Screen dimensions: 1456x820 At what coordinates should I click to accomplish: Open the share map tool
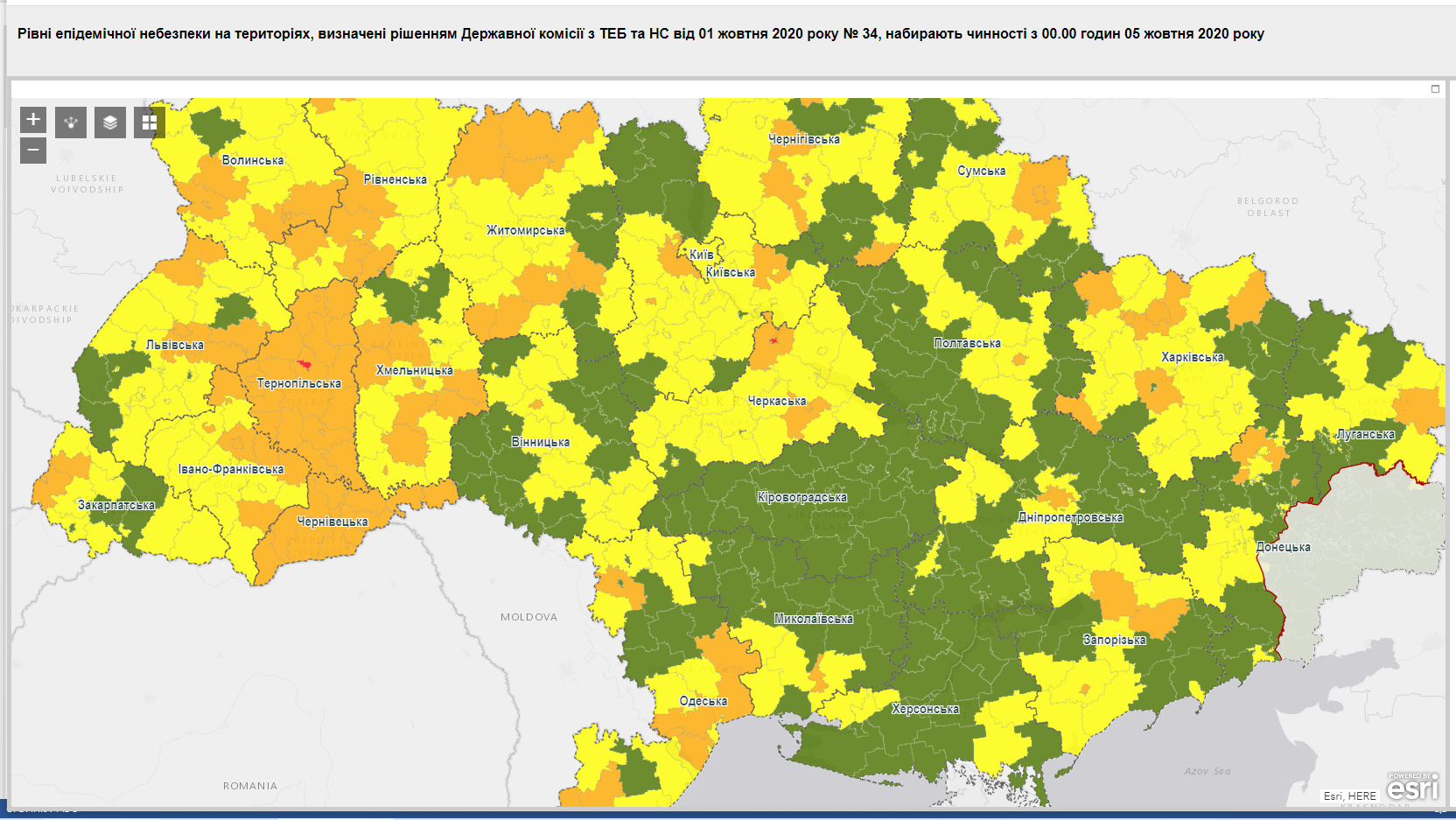(71, 123)
